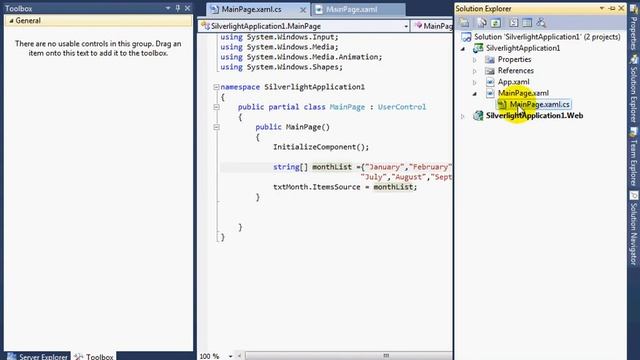Click the Server Explorer tab icon at bottom
The image size is (640, 360).
(x=11, y=356)
